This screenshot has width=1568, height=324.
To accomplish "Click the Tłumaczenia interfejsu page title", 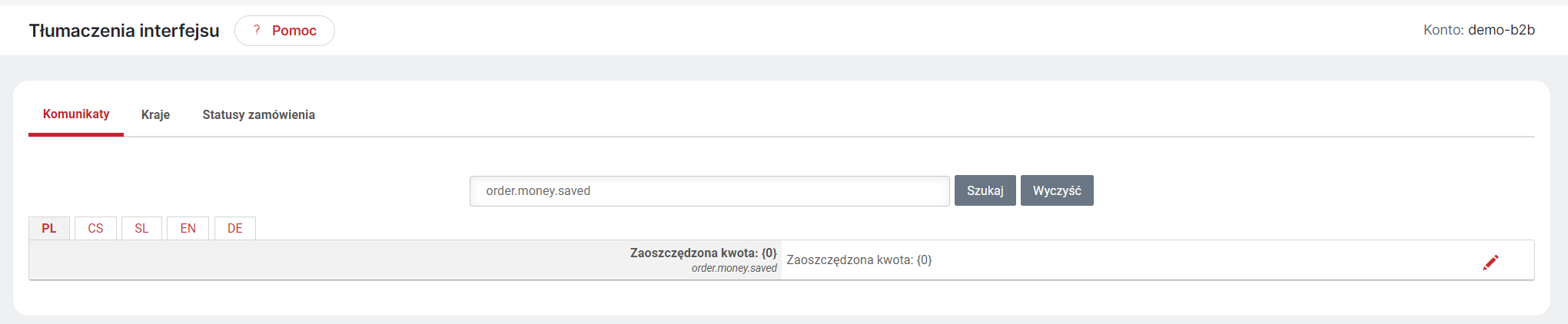I will 125,31.
